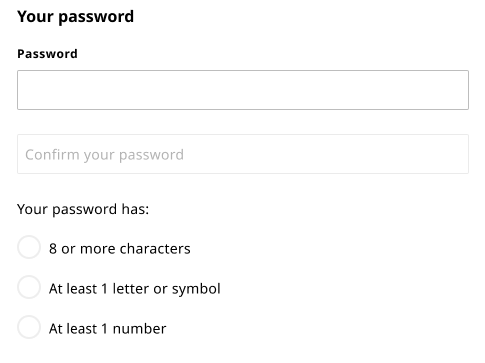Click the characters length requirement row
Image resolution: width=485 pixels, height=363 pixels.
pyautogui.click(x=104, y=248)
